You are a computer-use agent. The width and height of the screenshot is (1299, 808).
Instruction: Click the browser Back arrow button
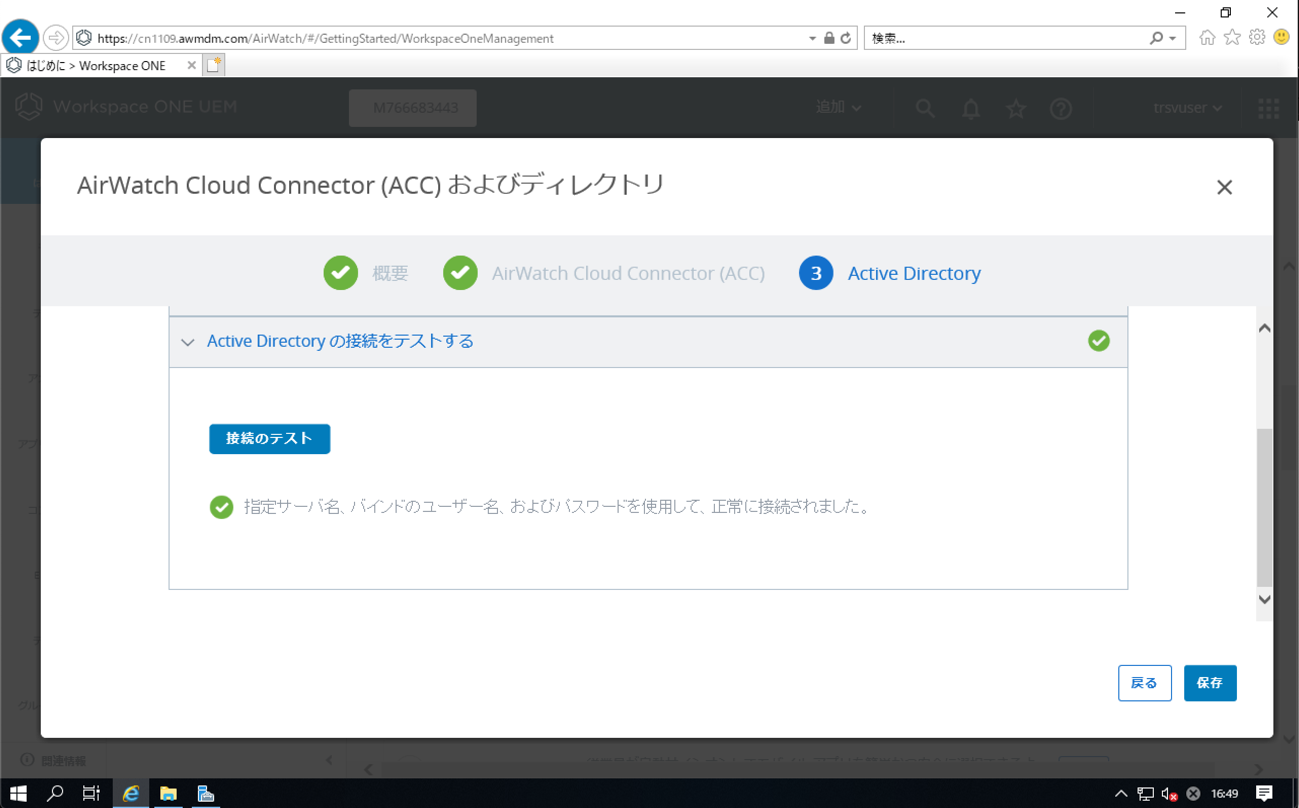pyautogui.click(x=20, y=38)
